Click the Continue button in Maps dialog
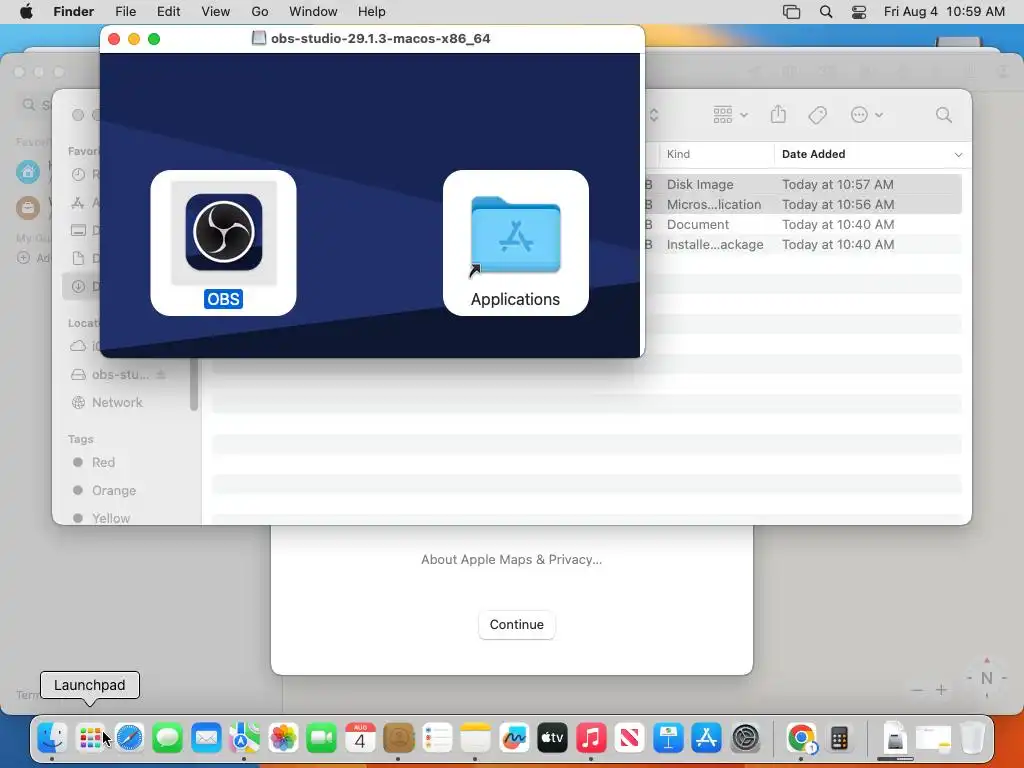The image size is (1024, 768). click(517, 625)
